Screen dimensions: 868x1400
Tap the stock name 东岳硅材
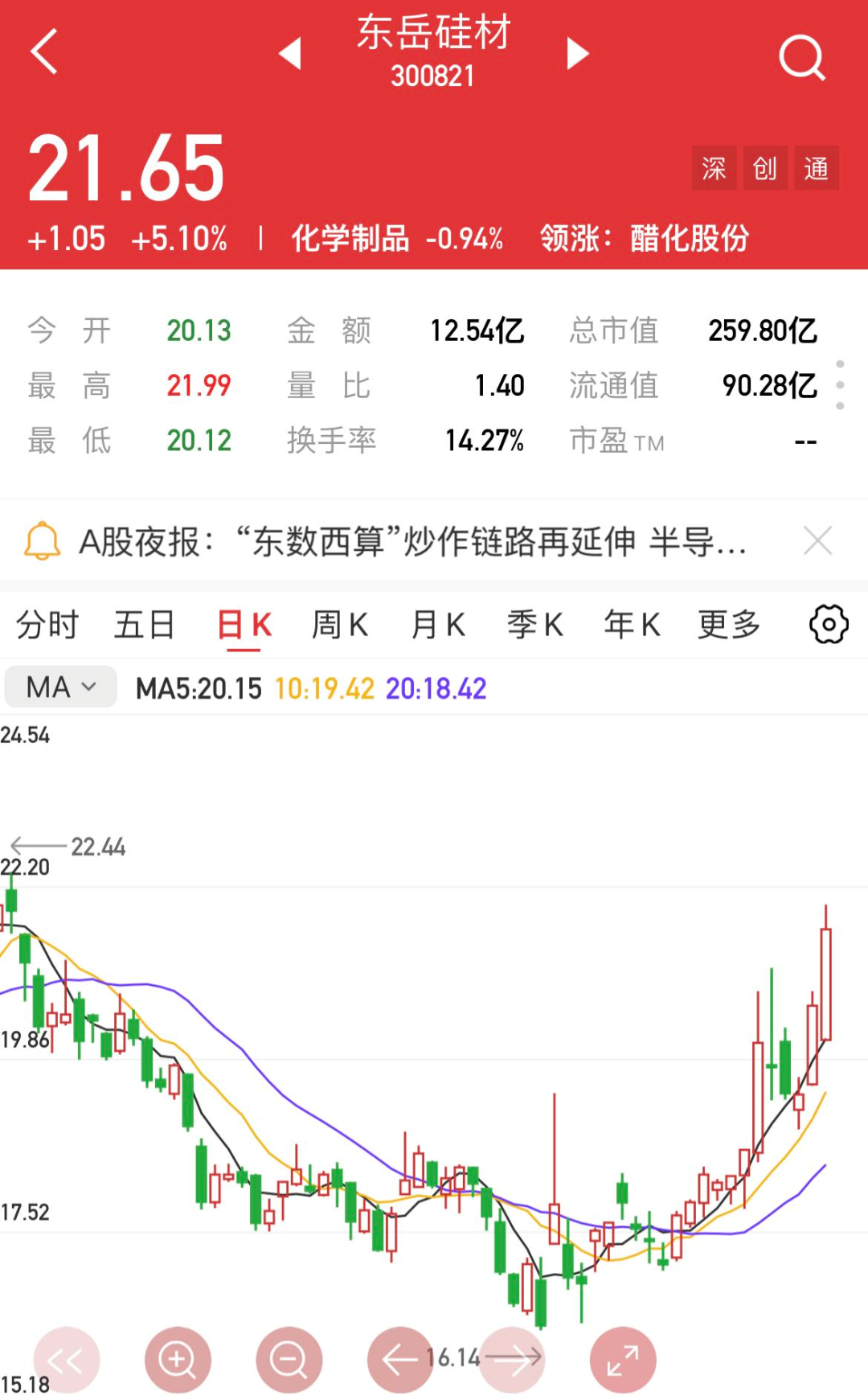(x=434, y=32)
